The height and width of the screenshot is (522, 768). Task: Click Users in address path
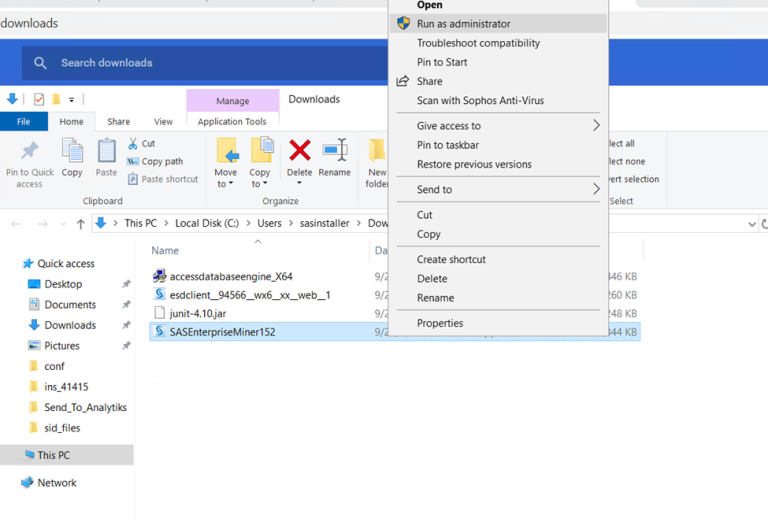[269, 223]
